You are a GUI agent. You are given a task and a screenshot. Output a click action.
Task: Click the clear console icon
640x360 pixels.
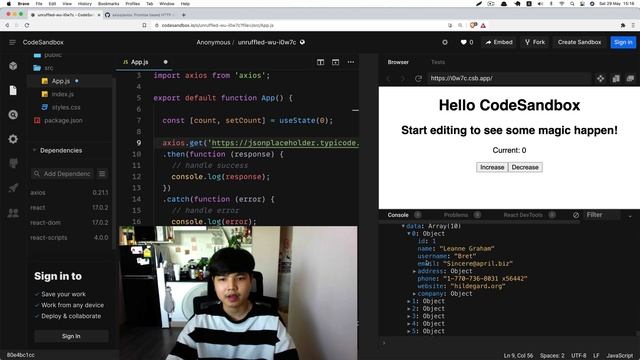pos(576,215)
